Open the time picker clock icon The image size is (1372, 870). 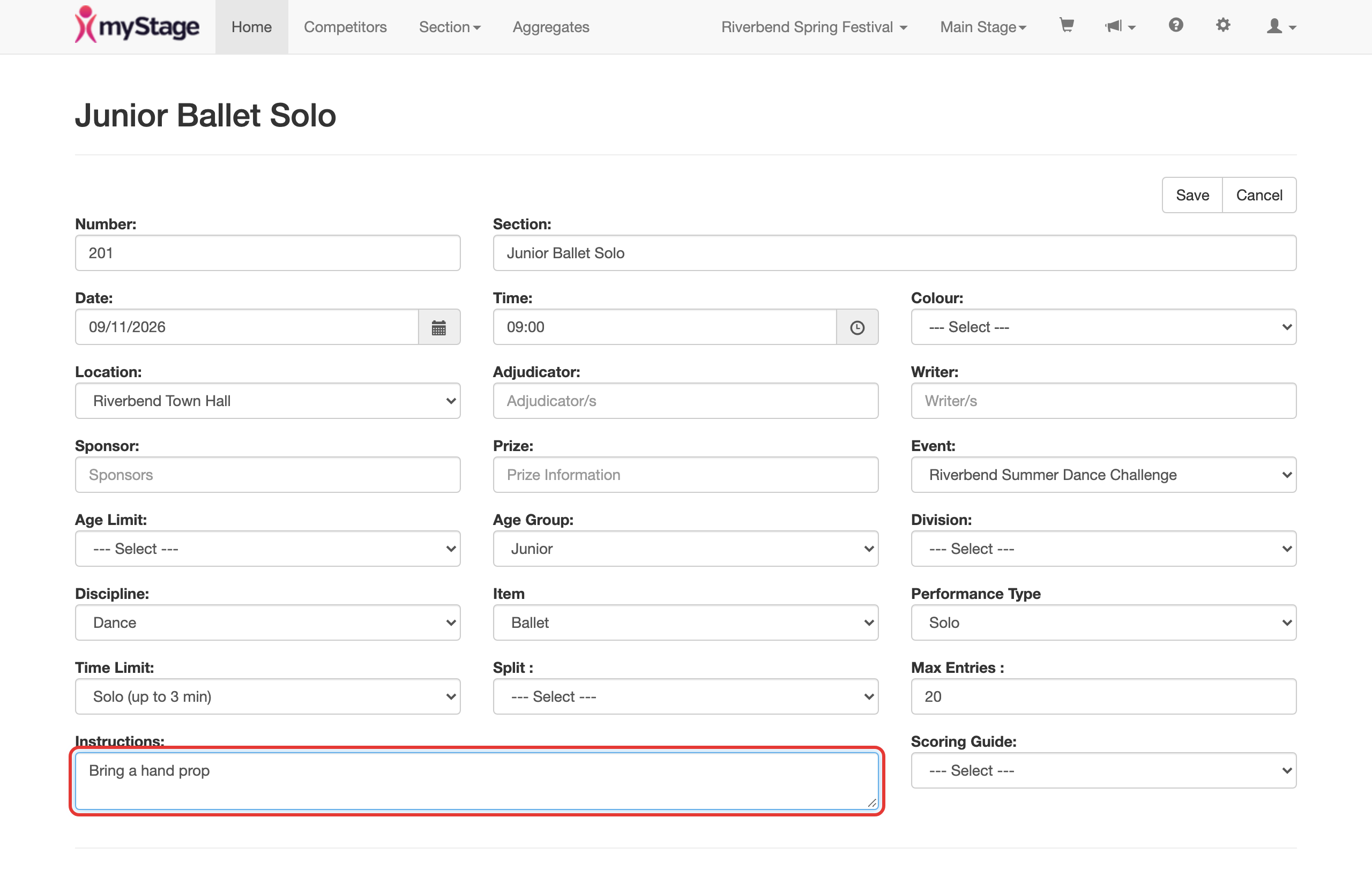pyautogui.click(x=857, y=327)
